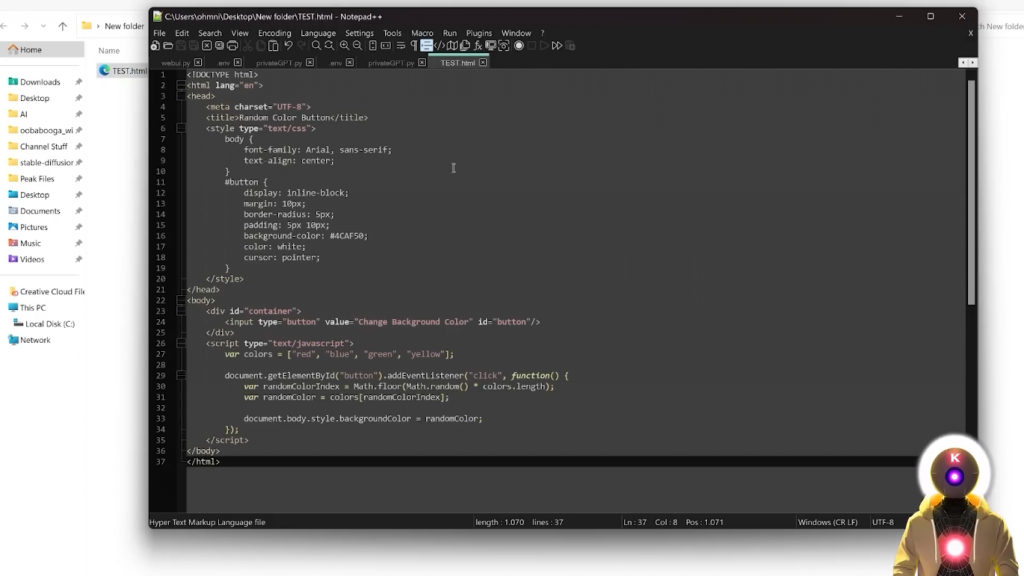Zoom in using the magnifier plus icon
1024x576 pixels.
coord(344,46)
